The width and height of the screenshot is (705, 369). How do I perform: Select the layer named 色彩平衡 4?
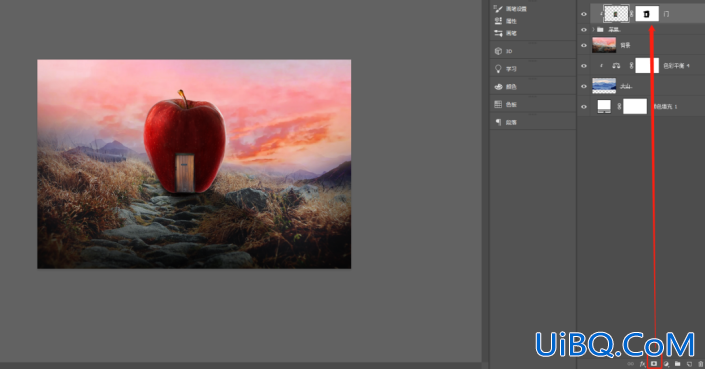click(x=677, y=66)
